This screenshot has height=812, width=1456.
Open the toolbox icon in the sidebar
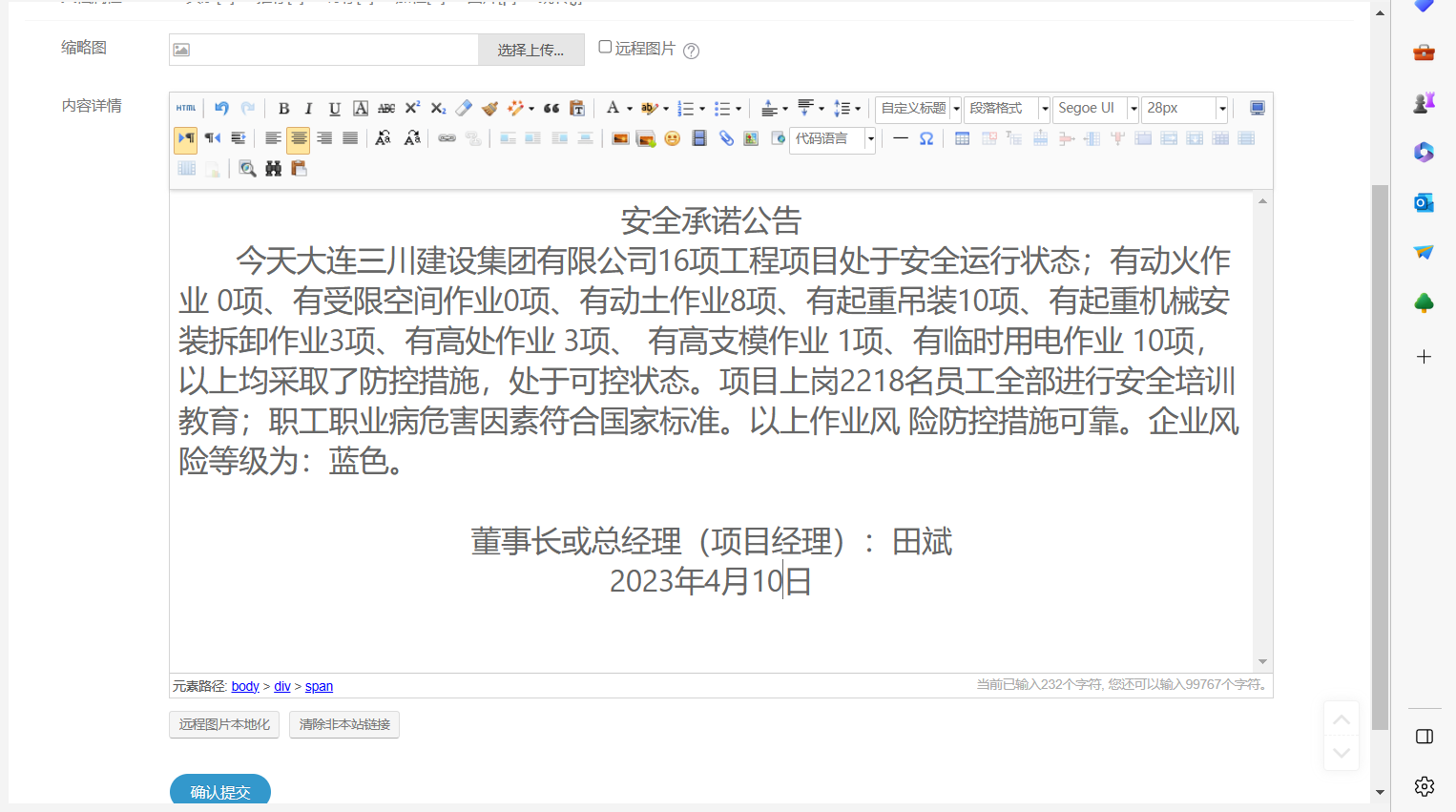(x=1425, y=52)
